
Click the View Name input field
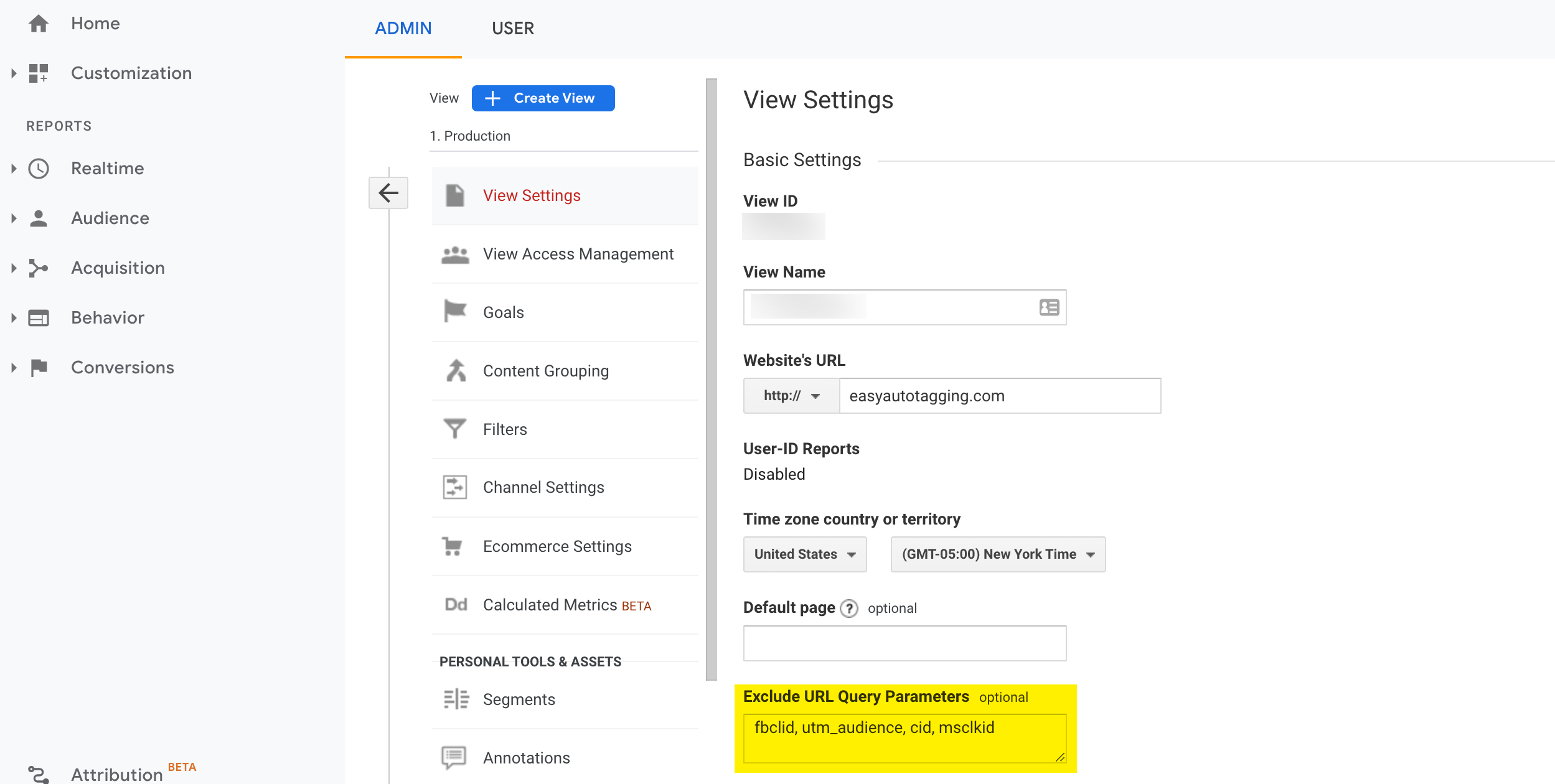pyautogui.click(x=904, y=307)
